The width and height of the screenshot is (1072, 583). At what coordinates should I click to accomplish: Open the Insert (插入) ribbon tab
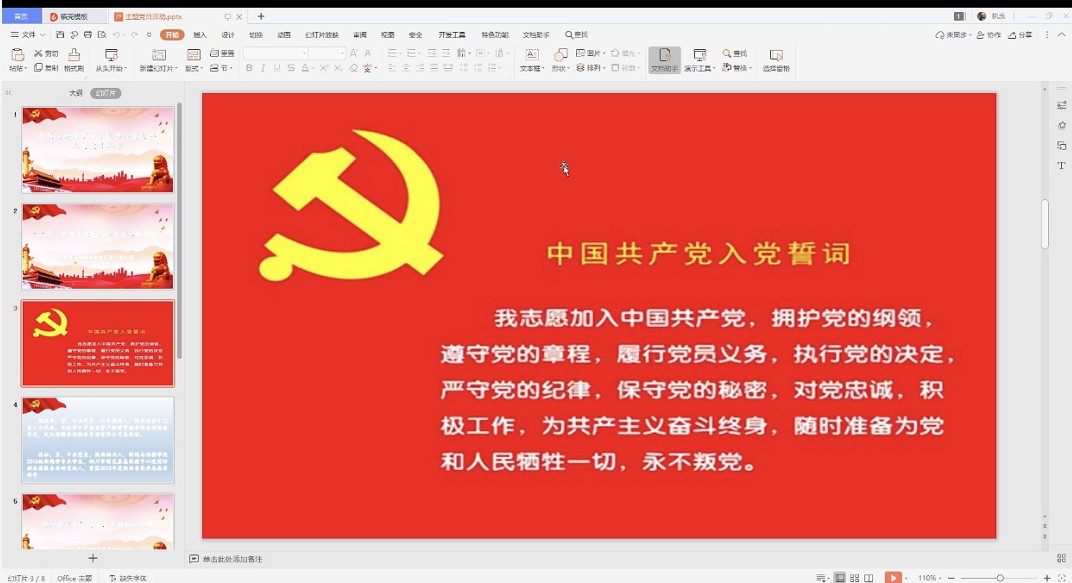pyautogui.click(x=200, y=34)
